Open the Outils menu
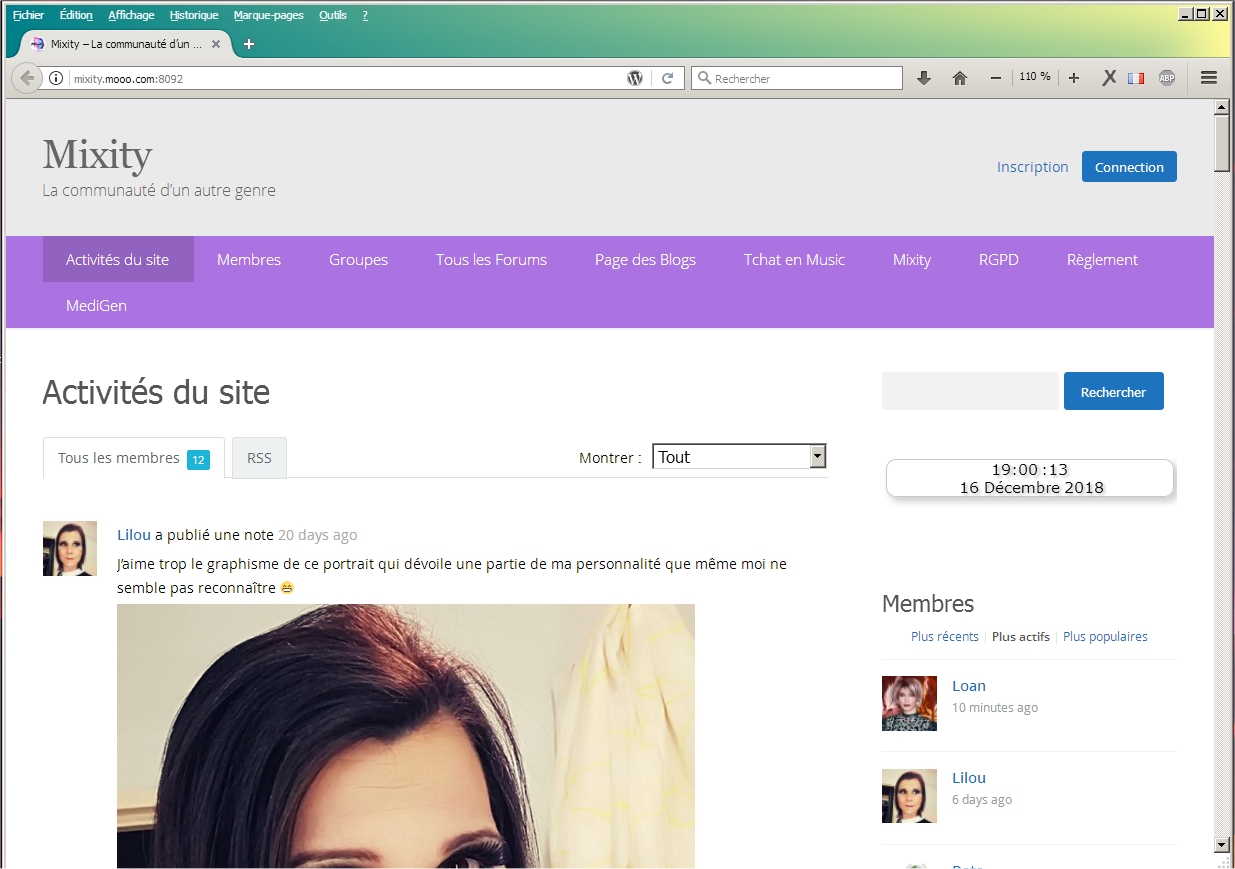The image size is (1235, 869). coord(333,15)
